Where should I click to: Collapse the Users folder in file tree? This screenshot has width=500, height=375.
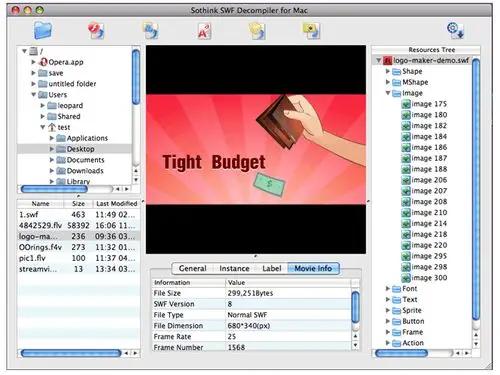tap(33, 95)
